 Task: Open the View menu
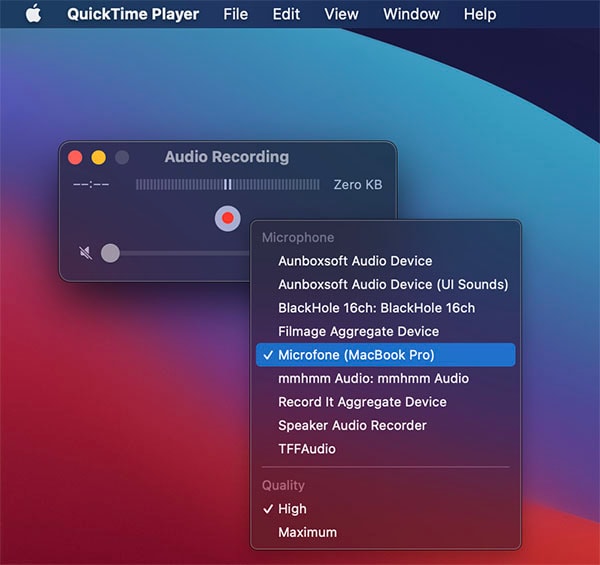tap(341, 15)
